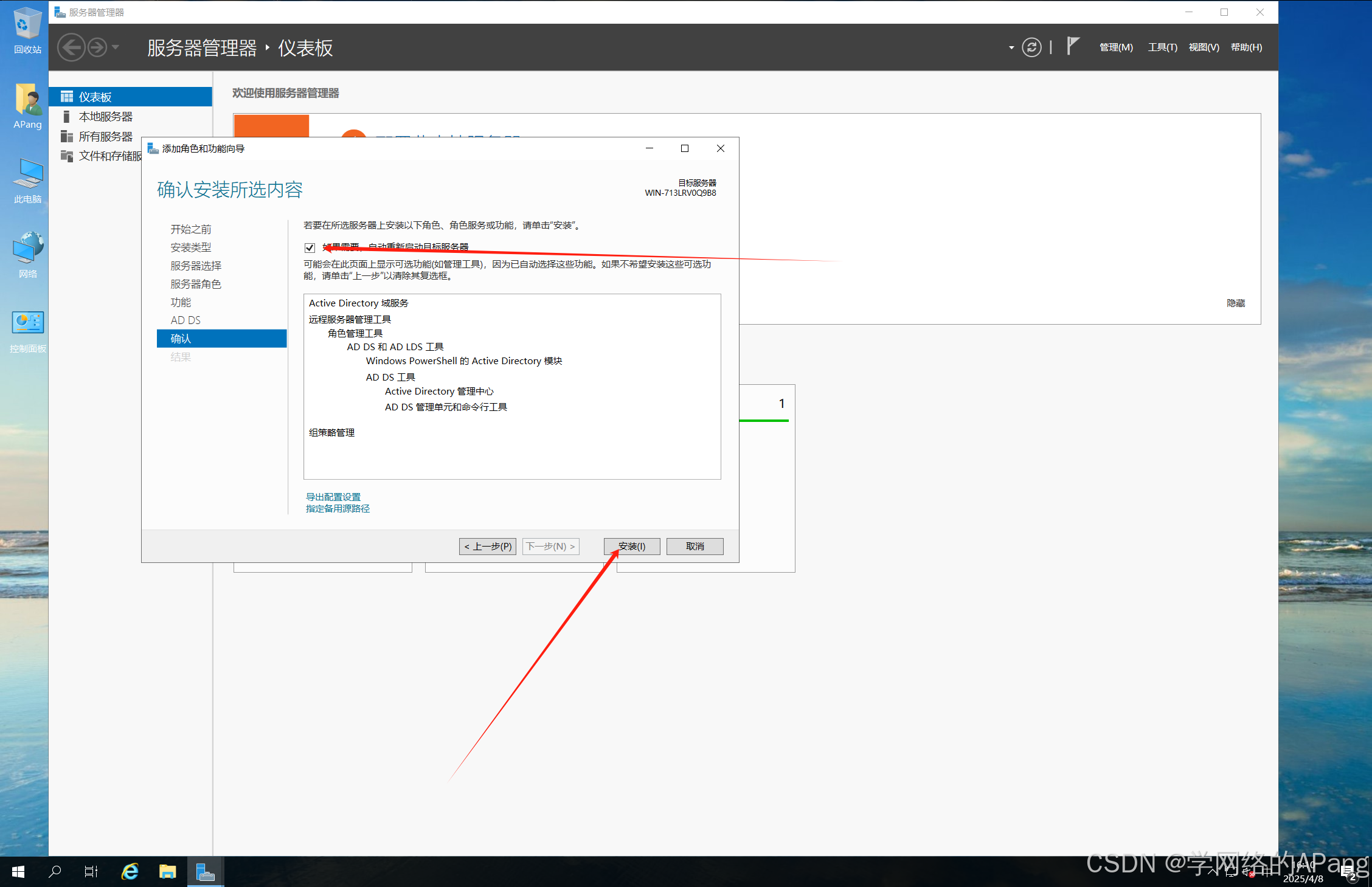Open the 工具(T) menu
The image size is (1372, 887).
point(1162,47)
